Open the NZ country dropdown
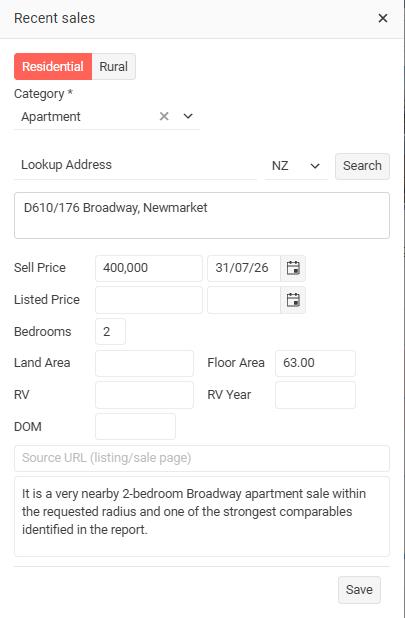This screenshot has width=405, height=618. [x=296, y=166]
